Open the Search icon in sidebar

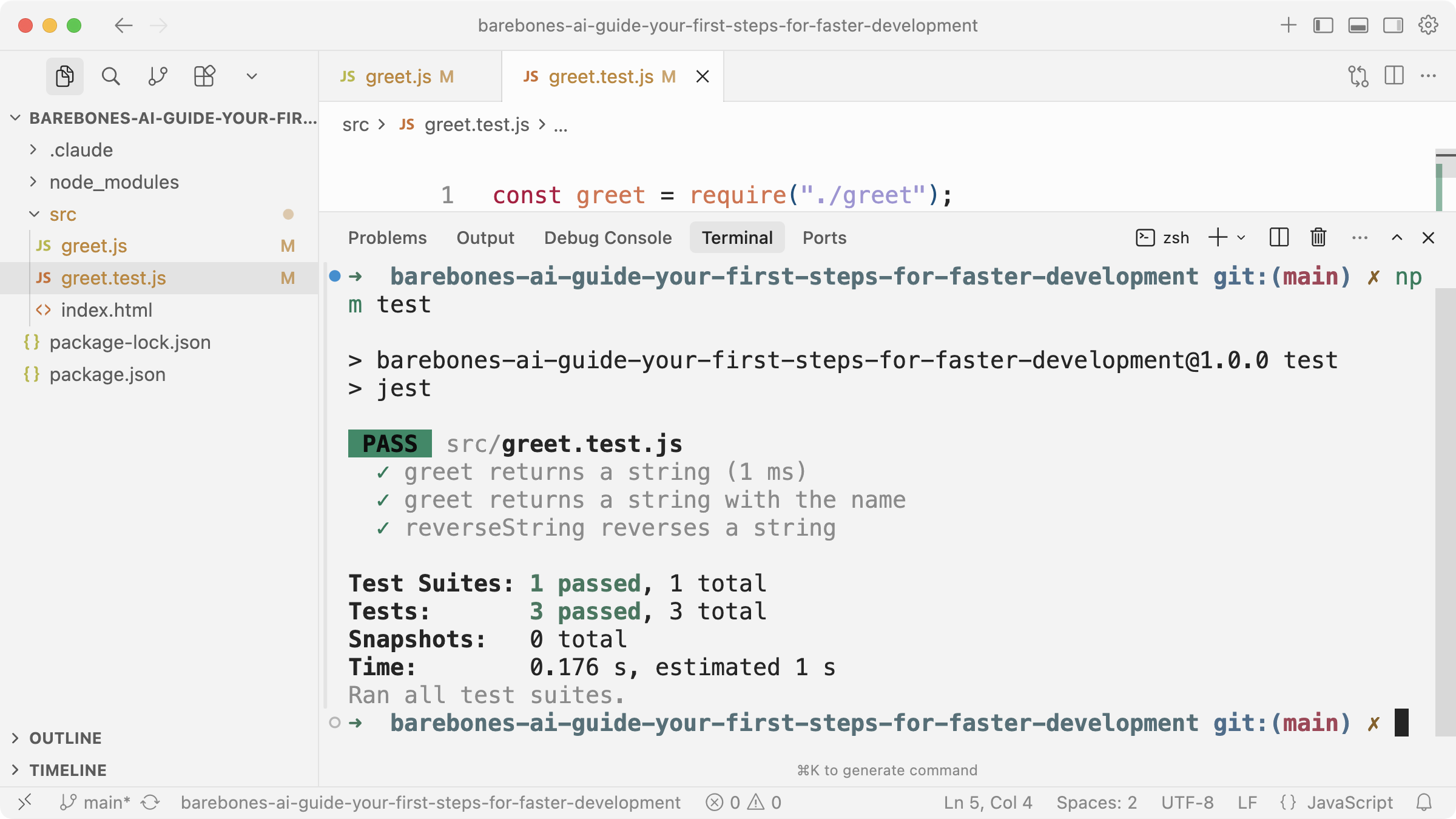tap(110, 76)
